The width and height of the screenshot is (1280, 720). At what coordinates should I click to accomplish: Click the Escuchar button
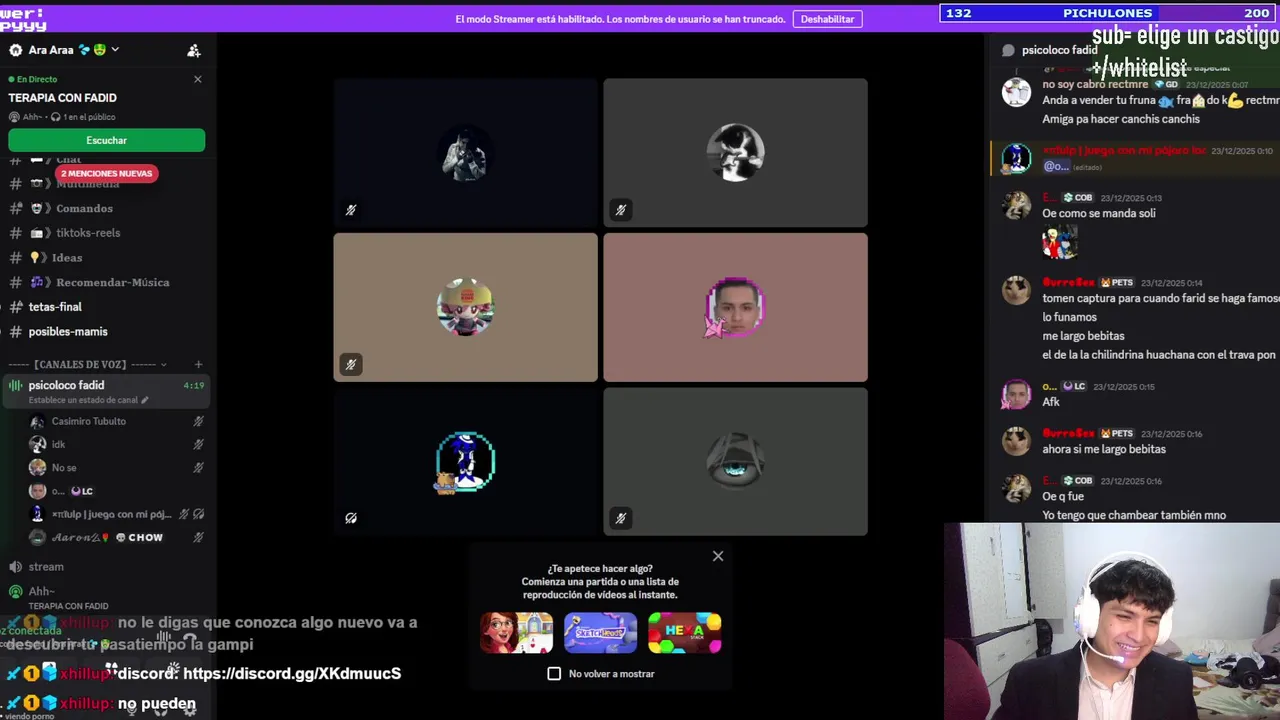pos(106,141)
